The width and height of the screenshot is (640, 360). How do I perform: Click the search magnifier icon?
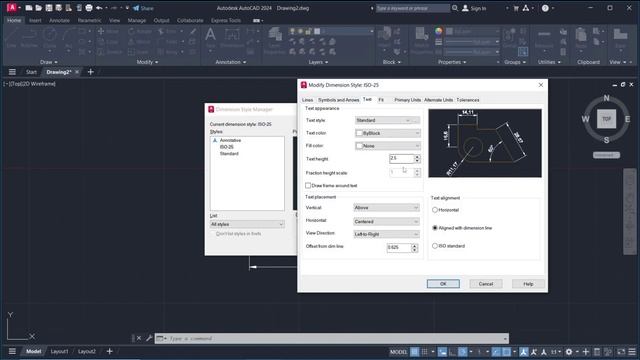pyautogui.click(x=455, y=8)
